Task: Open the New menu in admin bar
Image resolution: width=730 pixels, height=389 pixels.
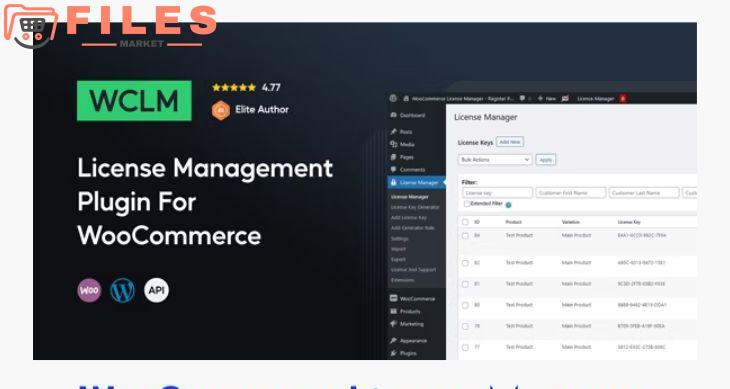Action: pyautogui.click(x=547, y=98)
